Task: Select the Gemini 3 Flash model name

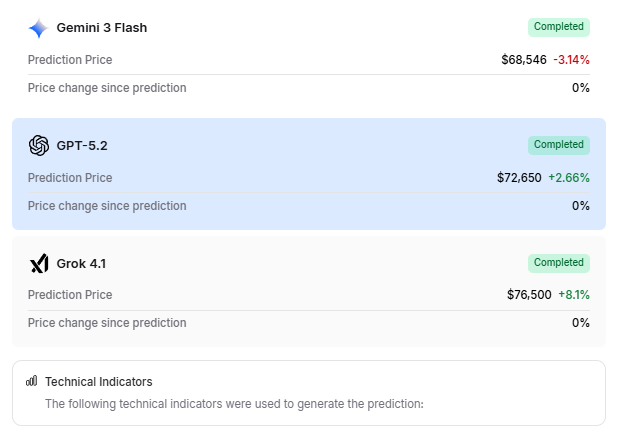Action: coord(101,28)
